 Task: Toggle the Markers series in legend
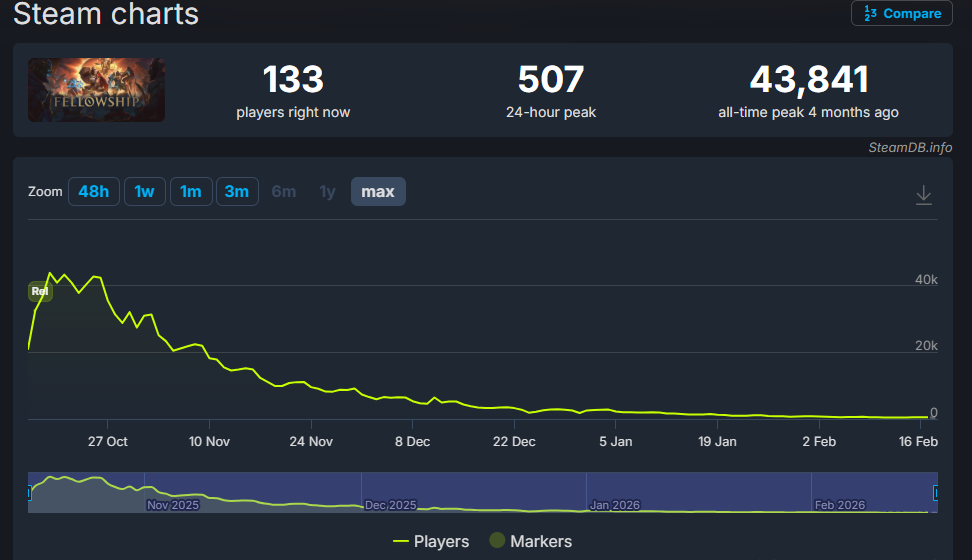tap(531, 541)
